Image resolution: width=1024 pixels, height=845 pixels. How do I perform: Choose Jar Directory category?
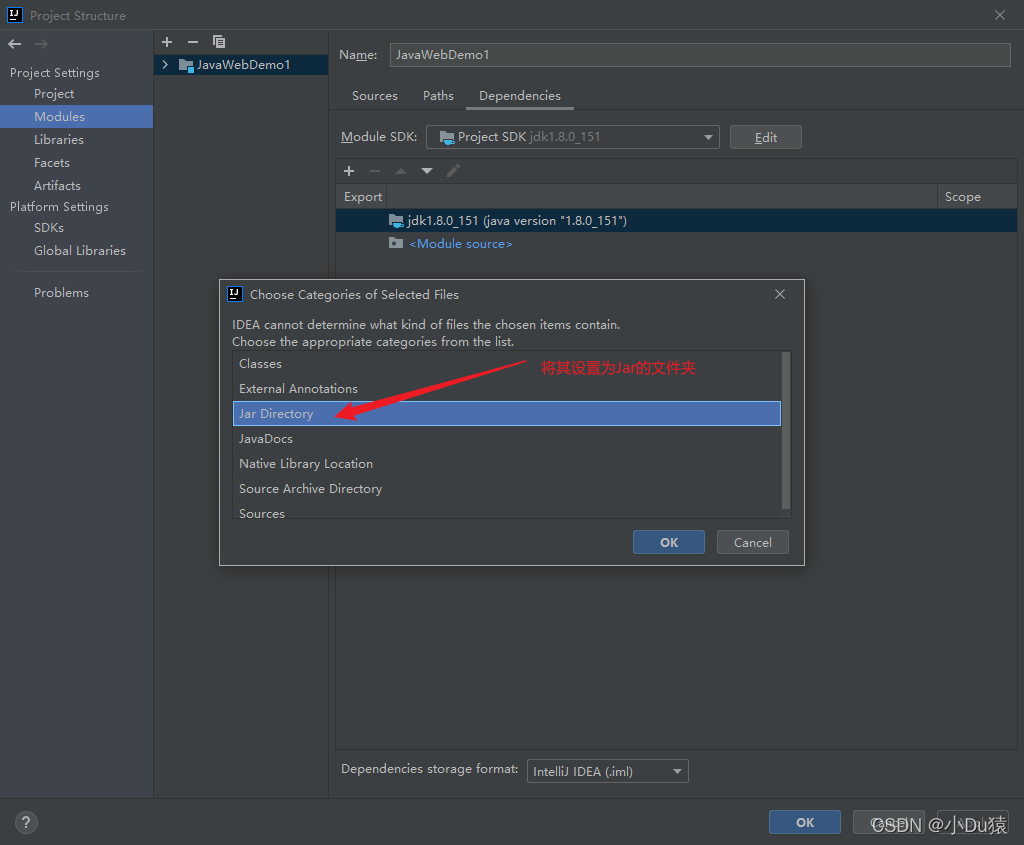[507, 413]
